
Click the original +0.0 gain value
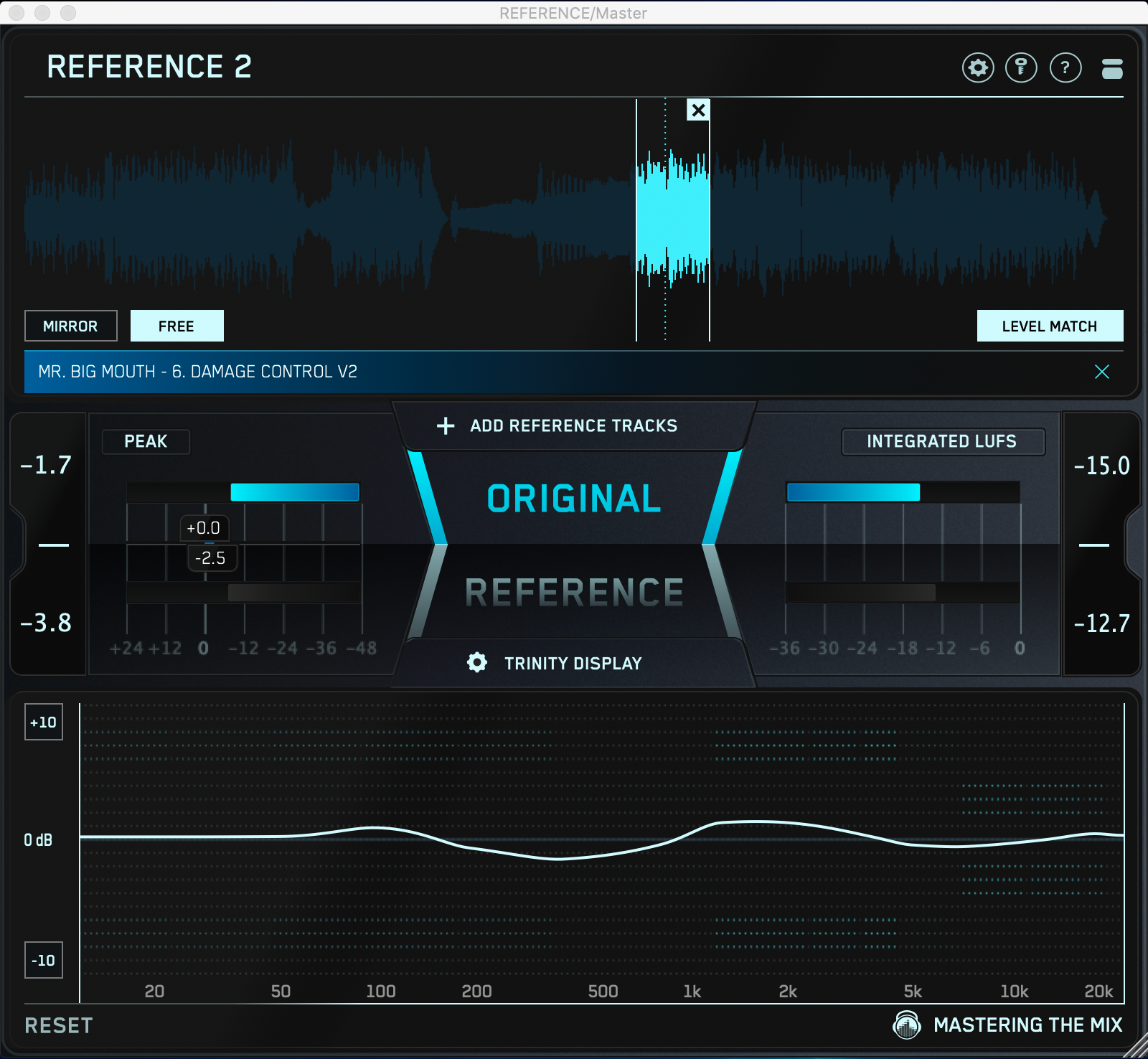pos(204,528)
